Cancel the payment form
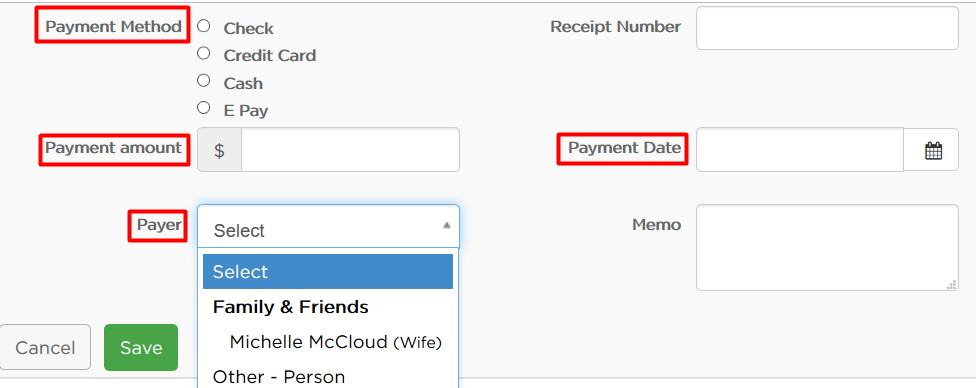This screenshot has width=976, height=388. point(45,348)
